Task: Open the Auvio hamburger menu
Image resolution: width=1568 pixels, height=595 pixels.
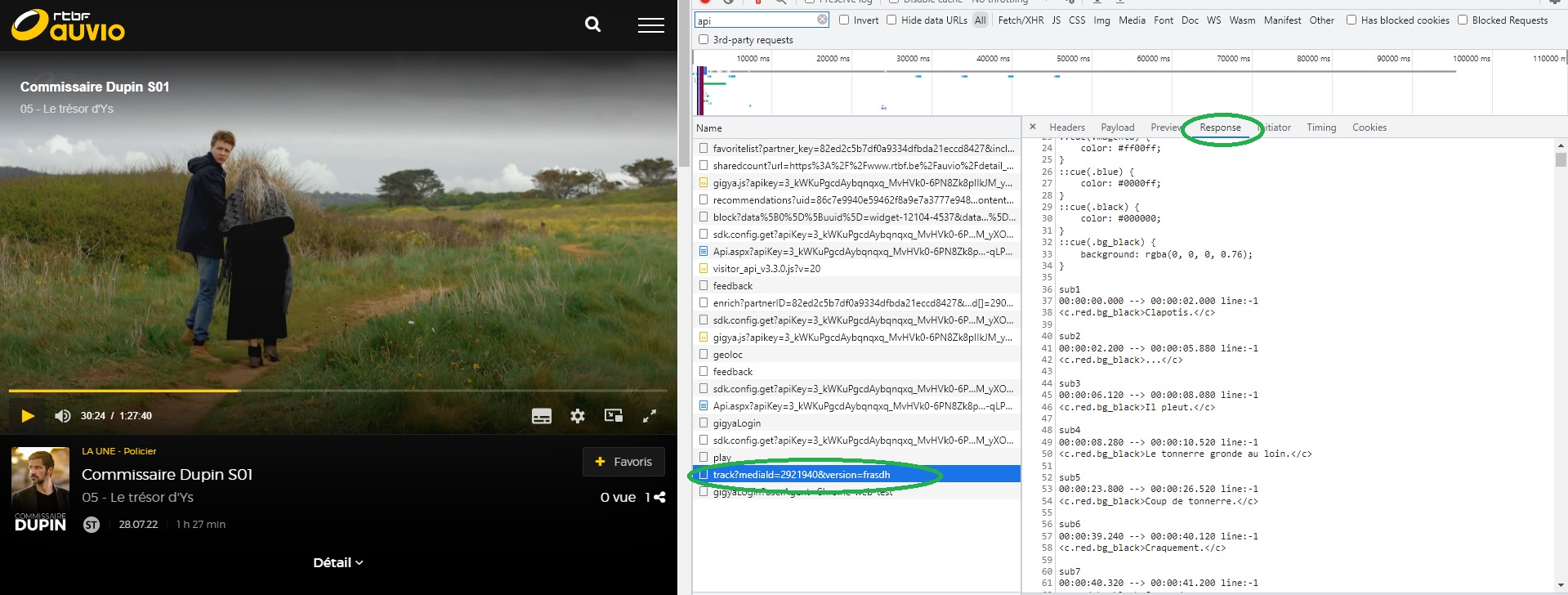Action: (x=650, y=25)
